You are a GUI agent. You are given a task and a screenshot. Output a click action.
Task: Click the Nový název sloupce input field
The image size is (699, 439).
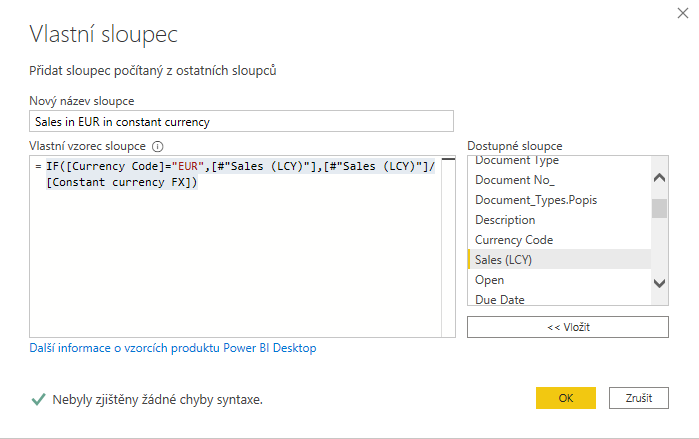(x=241, y=121)
